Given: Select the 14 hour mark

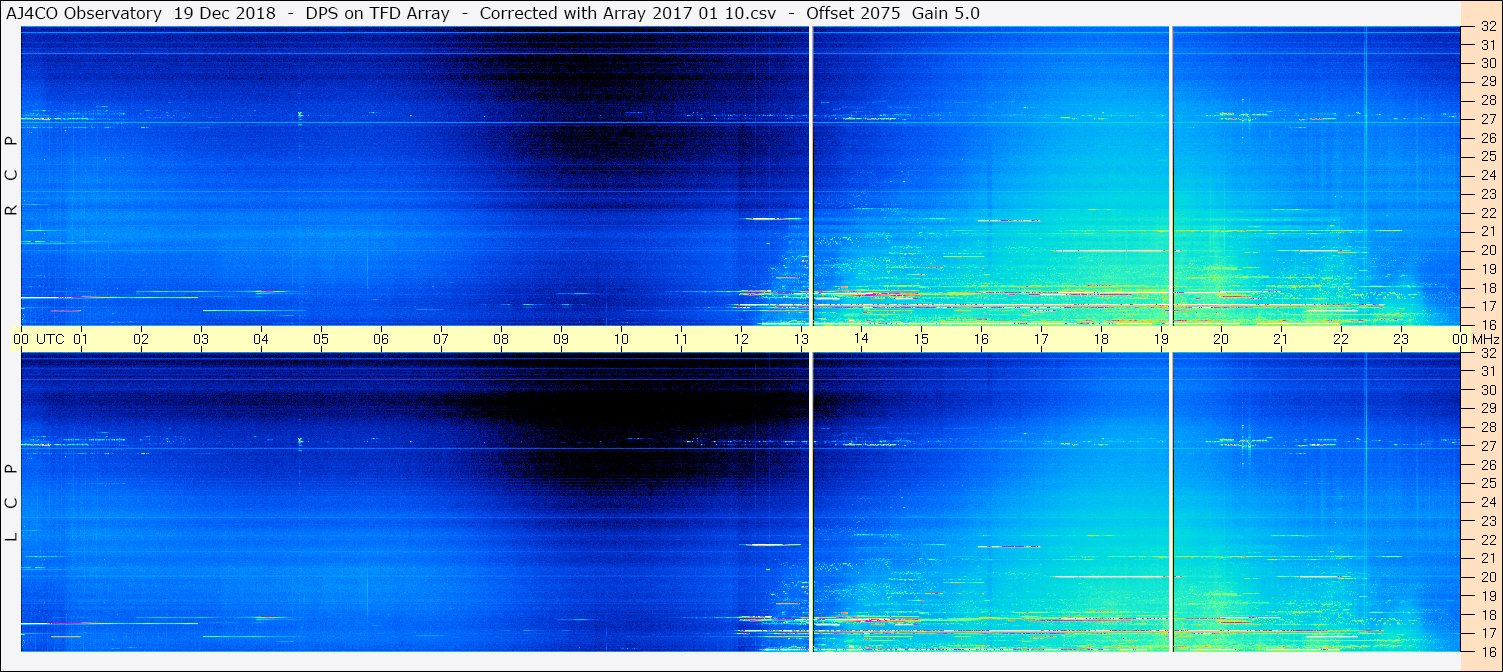Looking at the screenshot, I should 861,339.
